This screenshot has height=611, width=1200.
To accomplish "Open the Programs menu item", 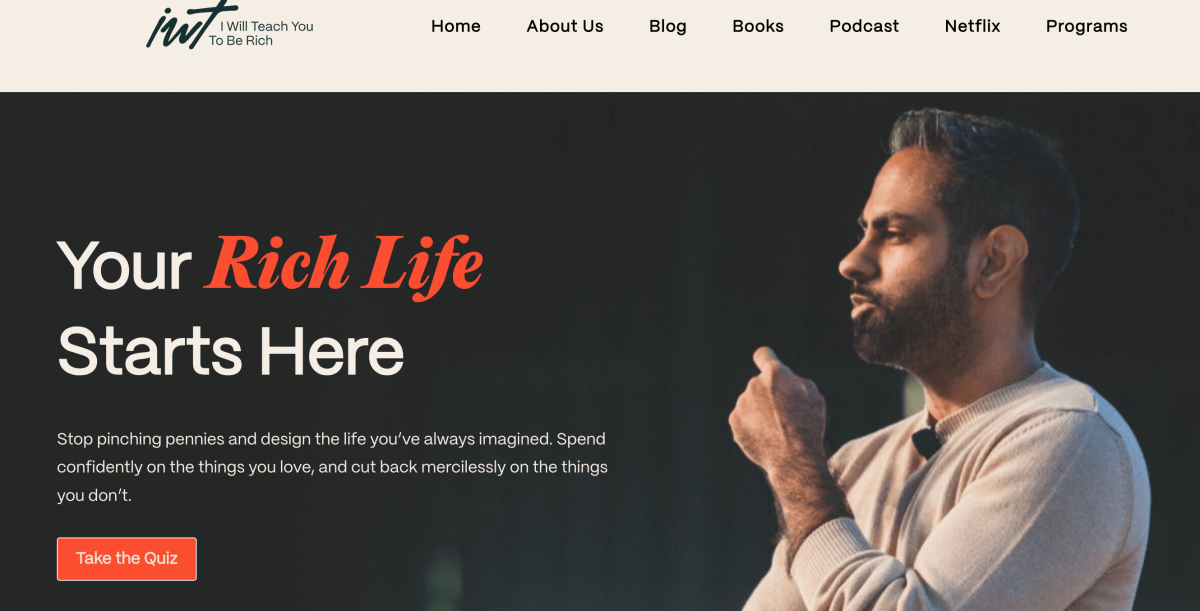I will click(x=1087, y=27).
